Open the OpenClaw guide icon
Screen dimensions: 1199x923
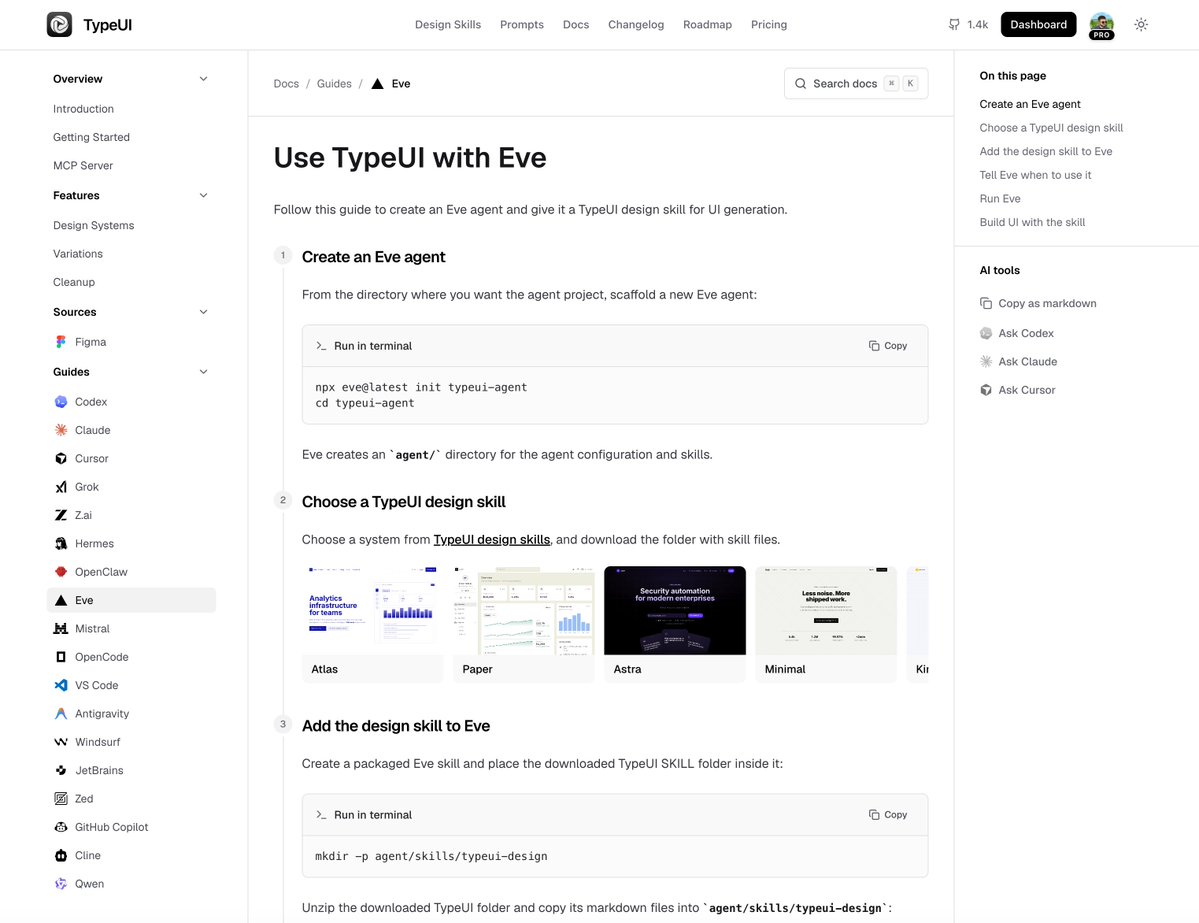click(x=61, y=571)
